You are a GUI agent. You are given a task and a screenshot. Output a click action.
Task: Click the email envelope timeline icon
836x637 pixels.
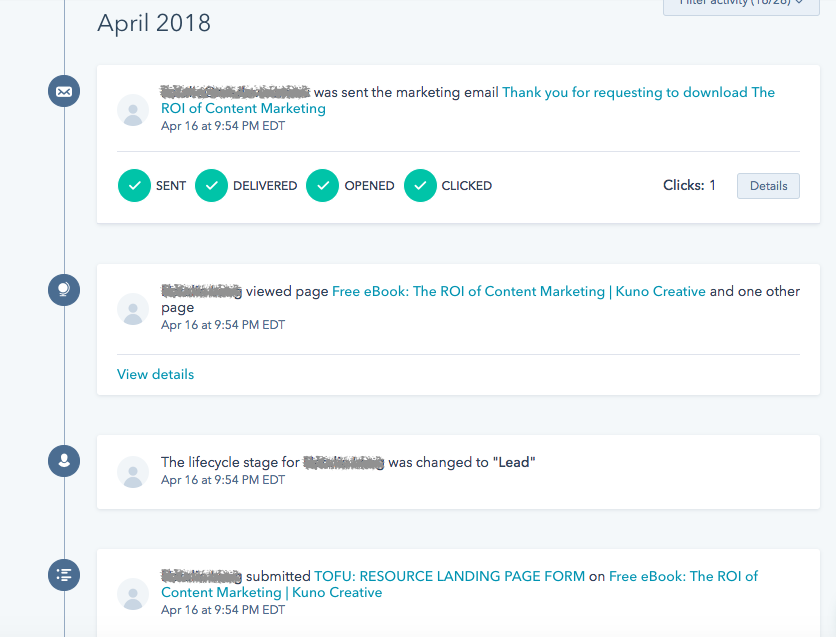(x=64, y=91)
